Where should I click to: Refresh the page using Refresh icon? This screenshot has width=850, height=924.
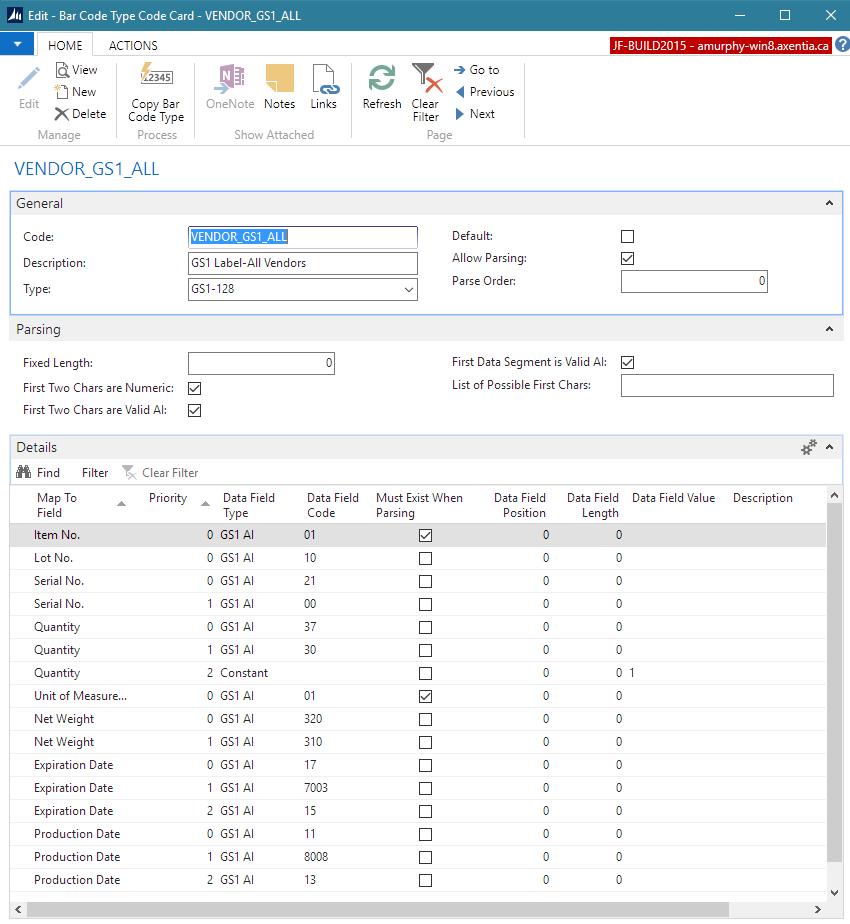(382, 80)
